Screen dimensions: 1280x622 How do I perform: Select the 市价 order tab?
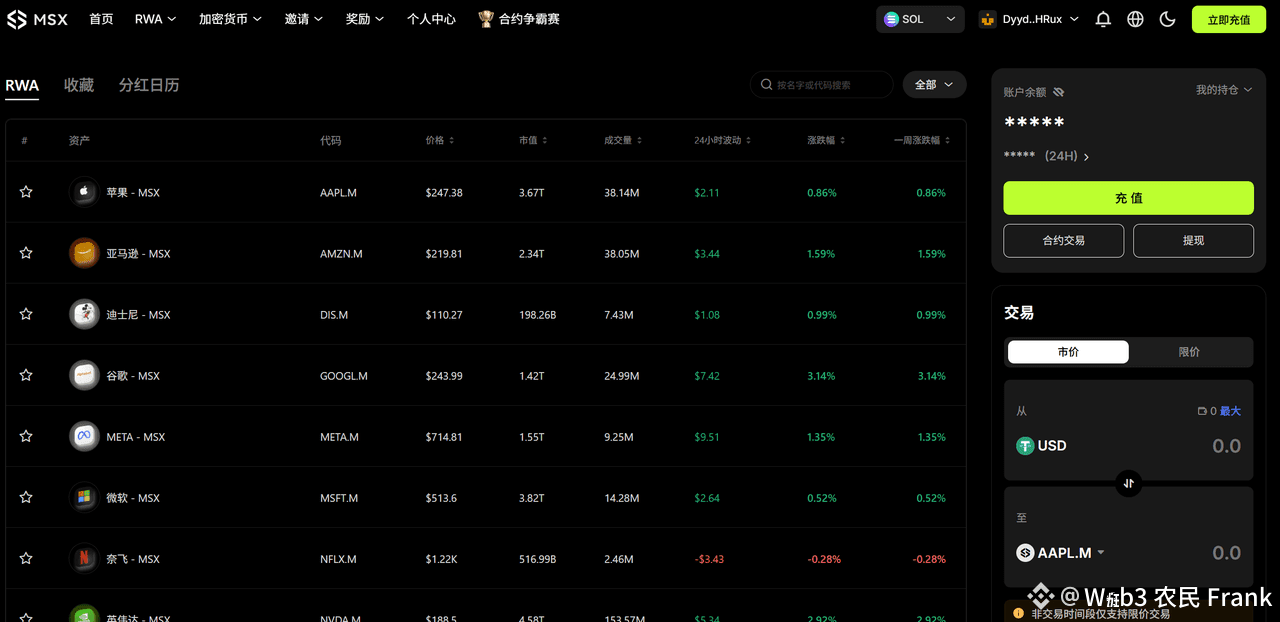click(1068, 352)
